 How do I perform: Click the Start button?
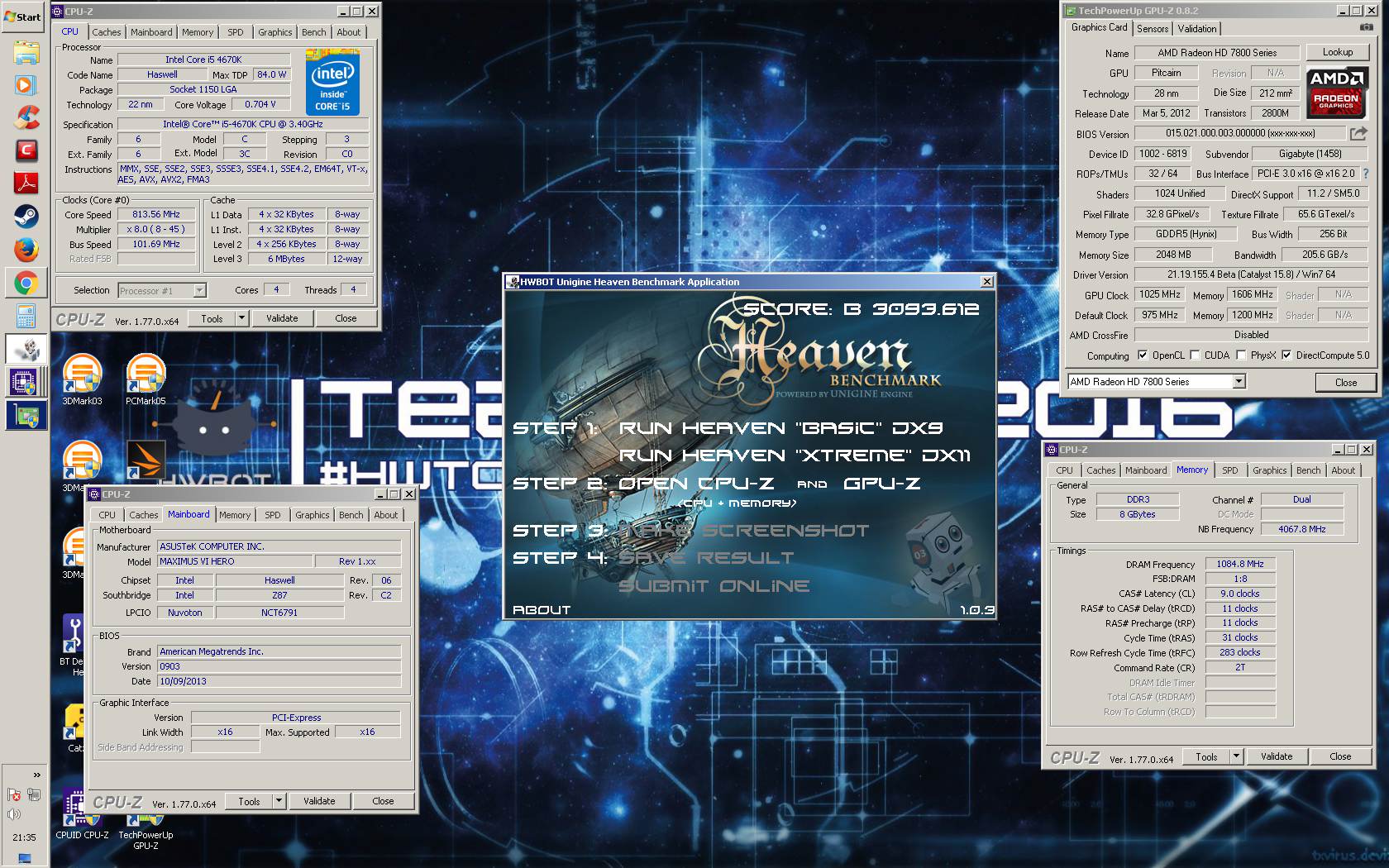coord(23,17)
